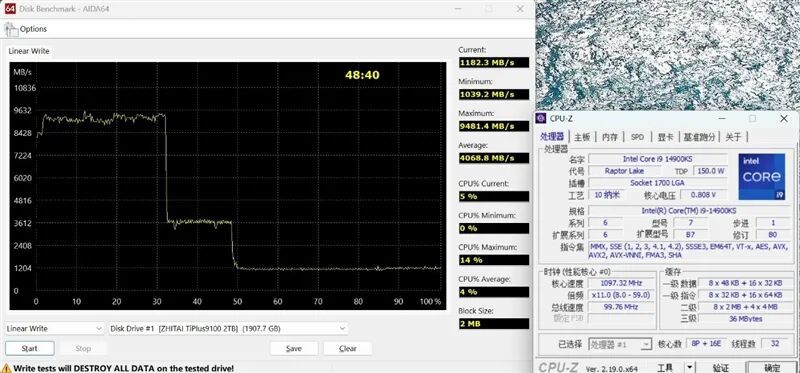Screen dimensions: 800x373
Task: Click the Current 1182.3 MB/s value
Action: tap(493, 63)
